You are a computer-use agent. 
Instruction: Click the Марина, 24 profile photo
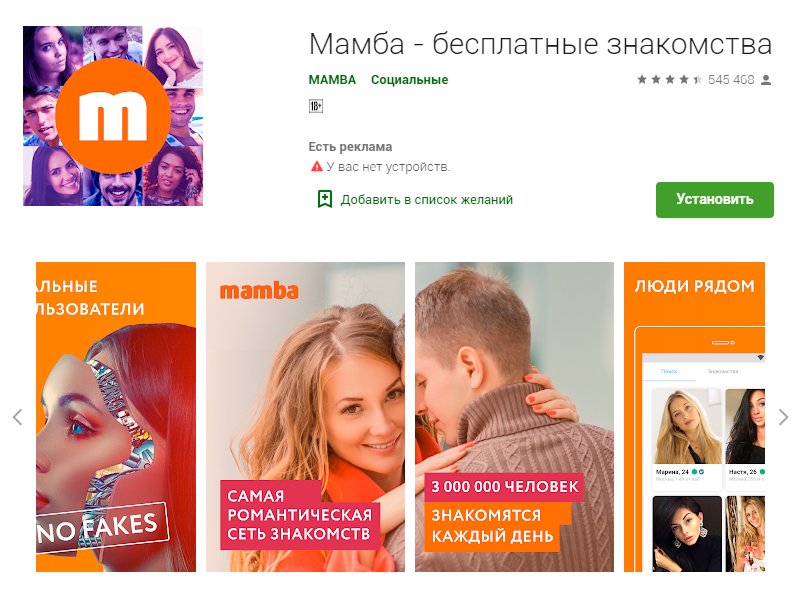pos(687,427)
